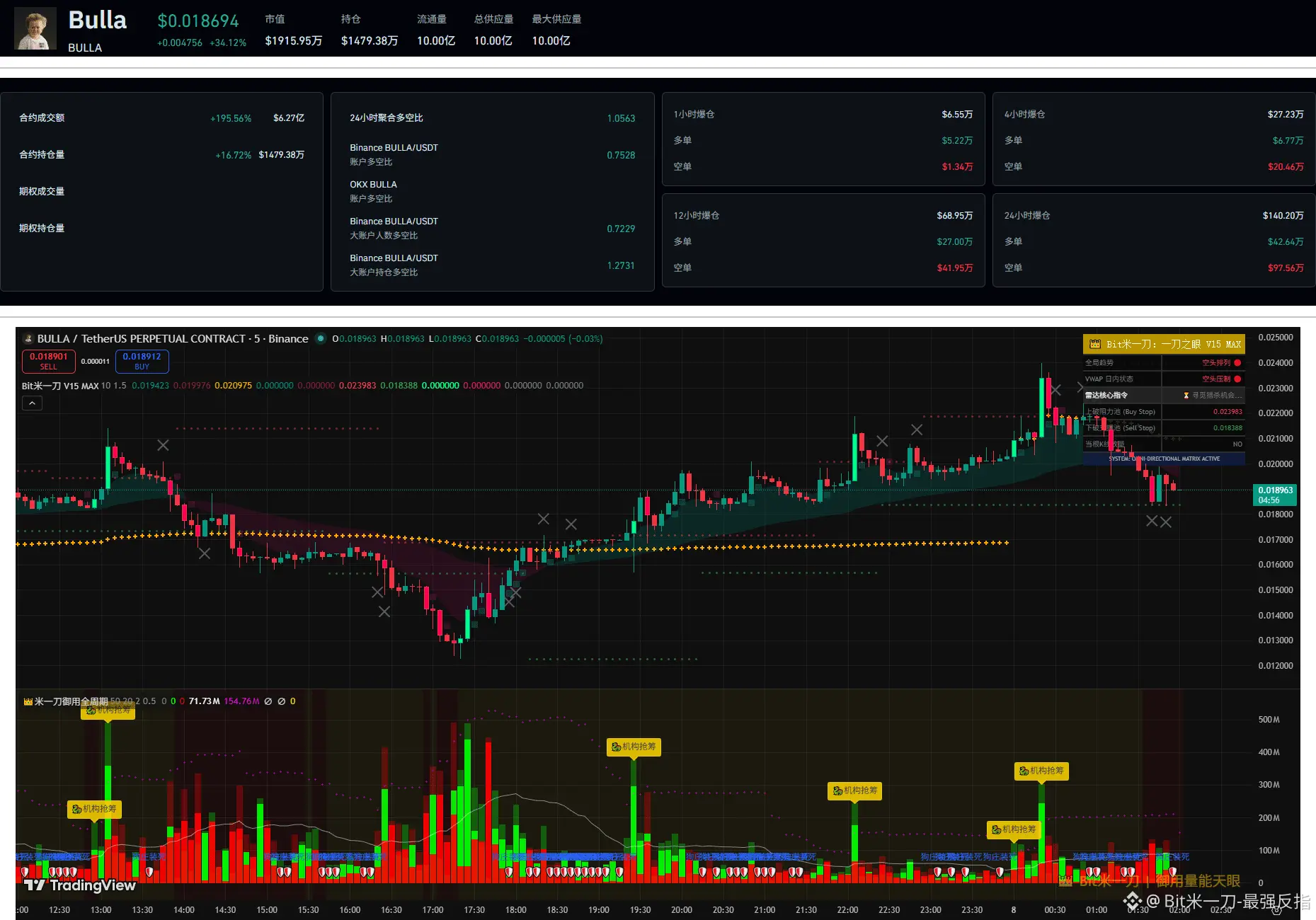
Task: Click the aggregate long-short ratio 1.0563
Action: tap(621, 118)
